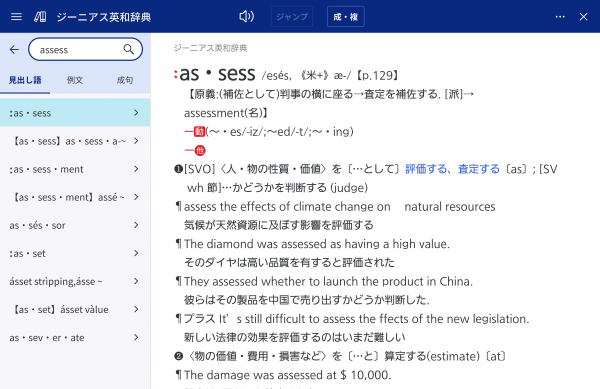The height and width of the screenshot is (389, 600).
Task: Open the three-dot more options menu
Action: pos(560,17)
